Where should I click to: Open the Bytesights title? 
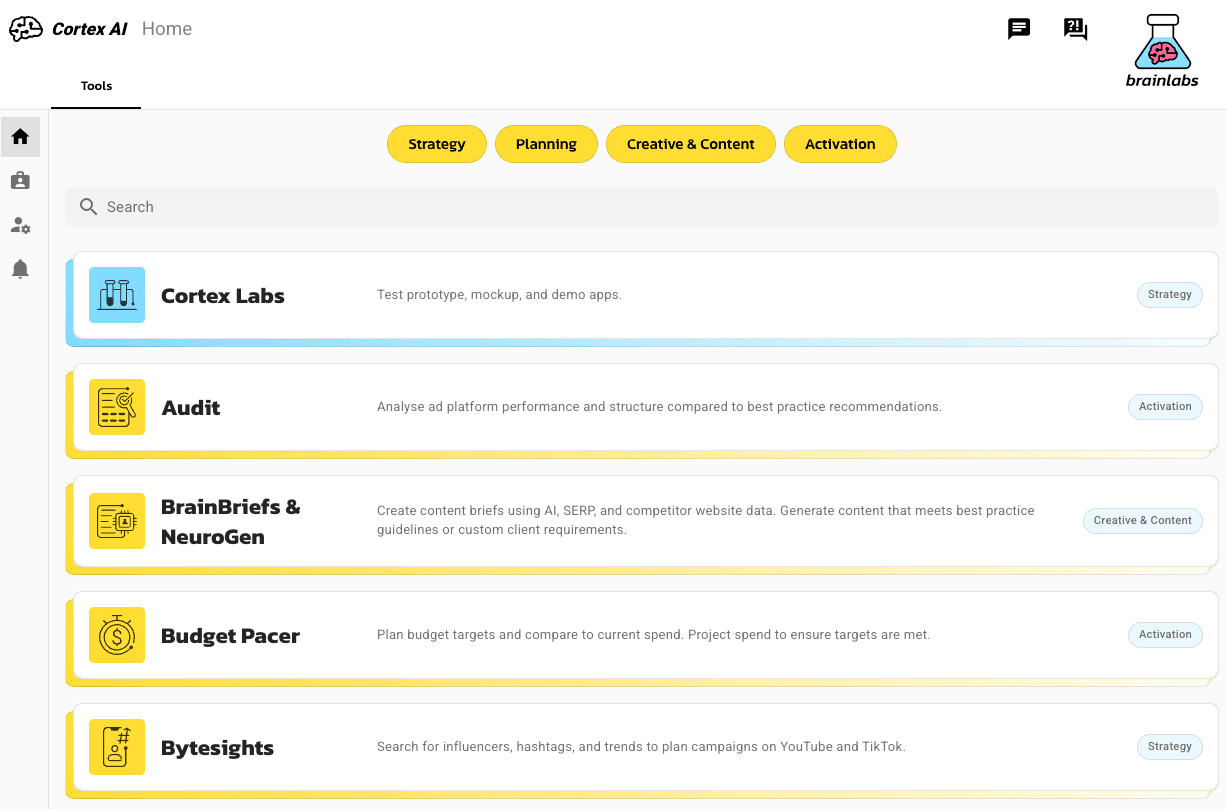coord(218,748)
